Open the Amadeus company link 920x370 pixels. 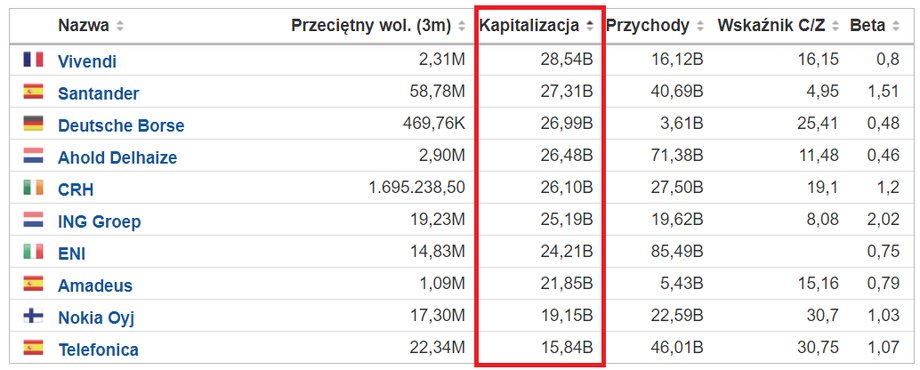point(95,286)
